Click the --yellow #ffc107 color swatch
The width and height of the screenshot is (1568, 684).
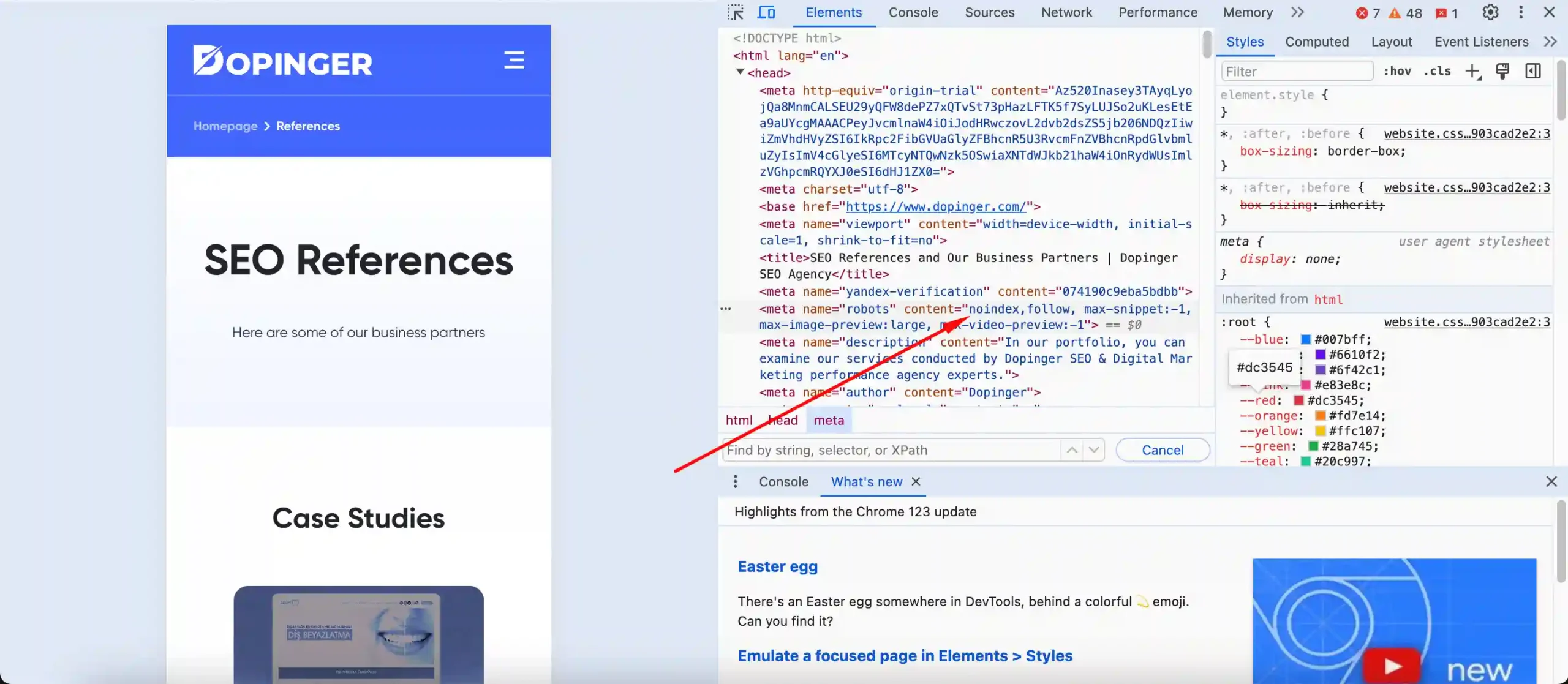(1320, 431)
